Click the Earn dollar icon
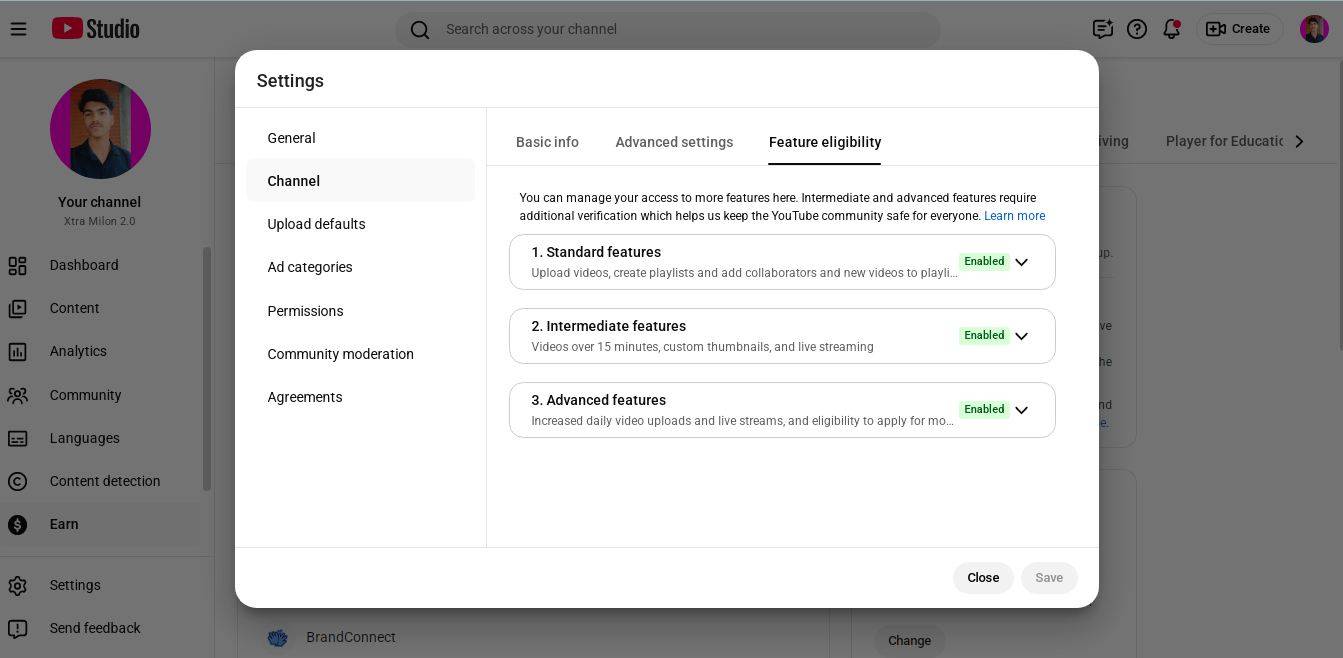1343x658 pixels. tap(18, 524)
